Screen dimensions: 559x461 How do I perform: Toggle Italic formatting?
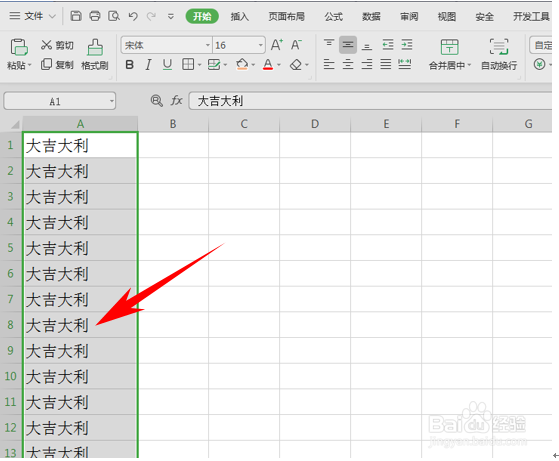tap(148, 65)
